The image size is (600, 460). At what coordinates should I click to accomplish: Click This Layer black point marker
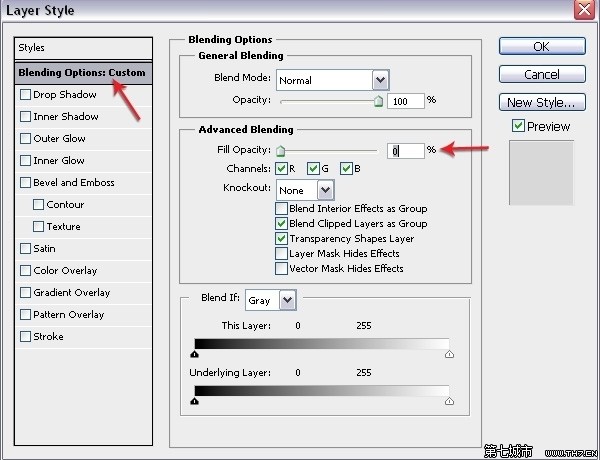pyautogui.click(x=194, y=354)
